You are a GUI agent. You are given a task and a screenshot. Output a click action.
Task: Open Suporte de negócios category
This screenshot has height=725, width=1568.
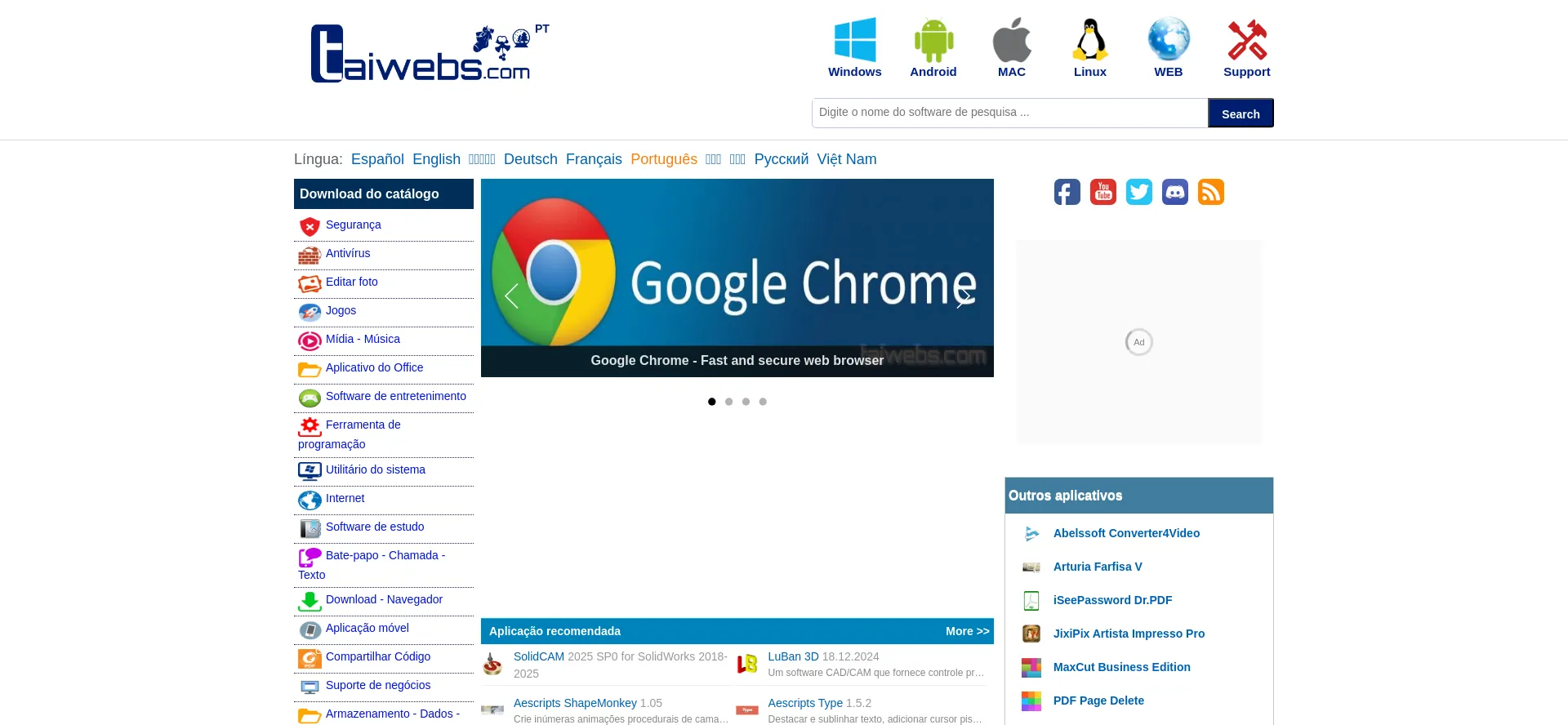pyautogui.click(x=378, y=685)
